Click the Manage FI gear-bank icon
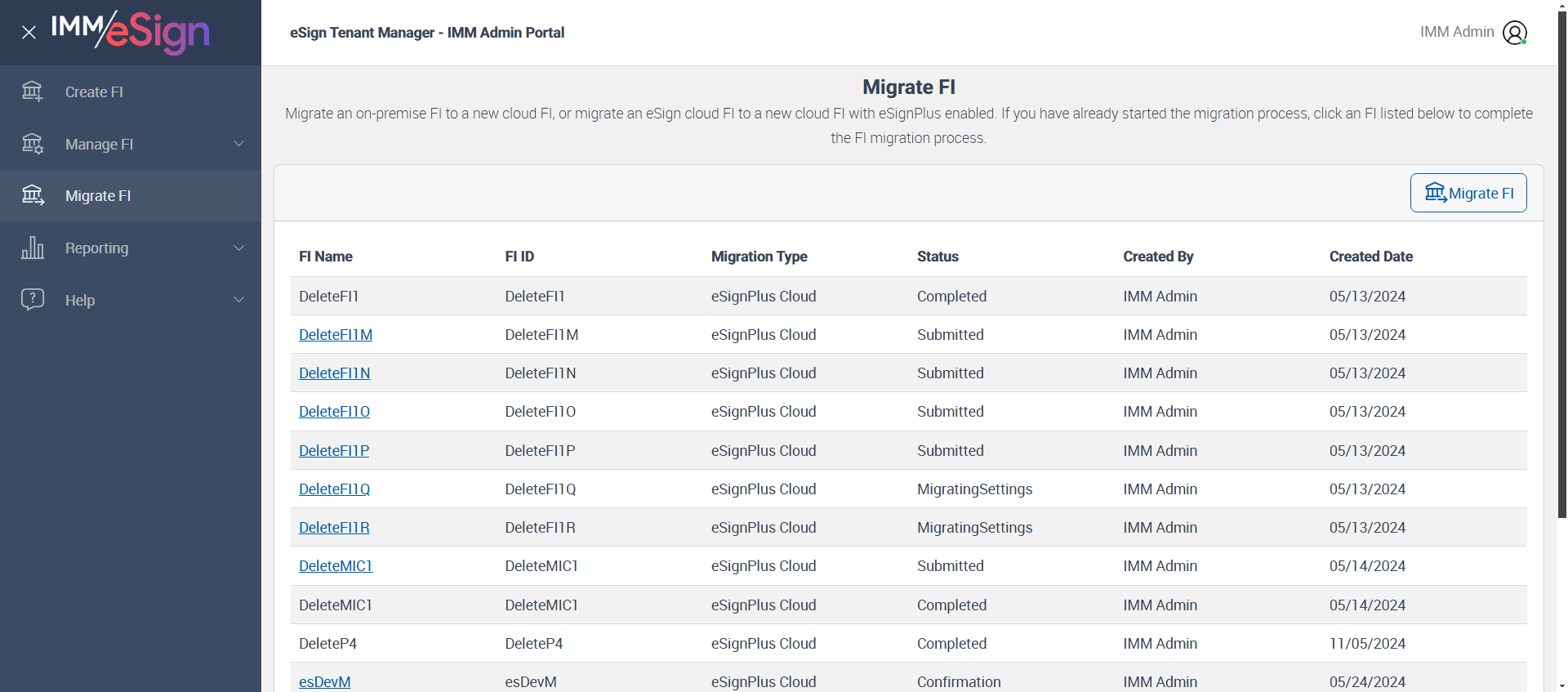 click(x=33, y=144)
